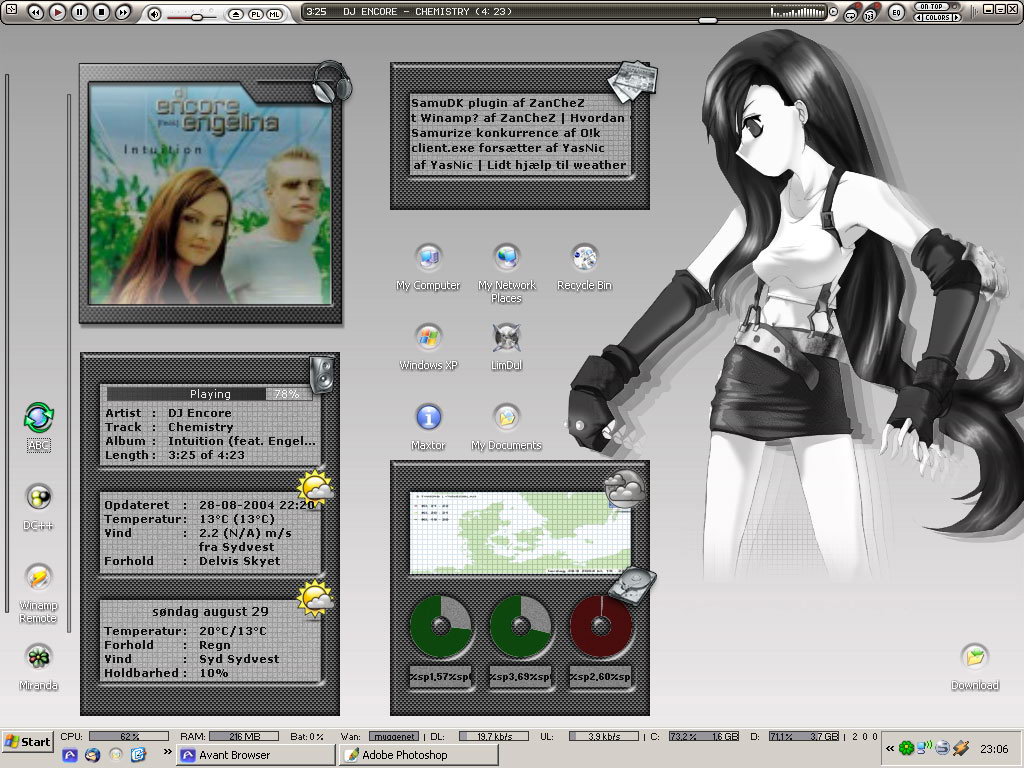
Task: Click the 'Samurize konkurrence' news line
Action: click(x=505, y=133)
